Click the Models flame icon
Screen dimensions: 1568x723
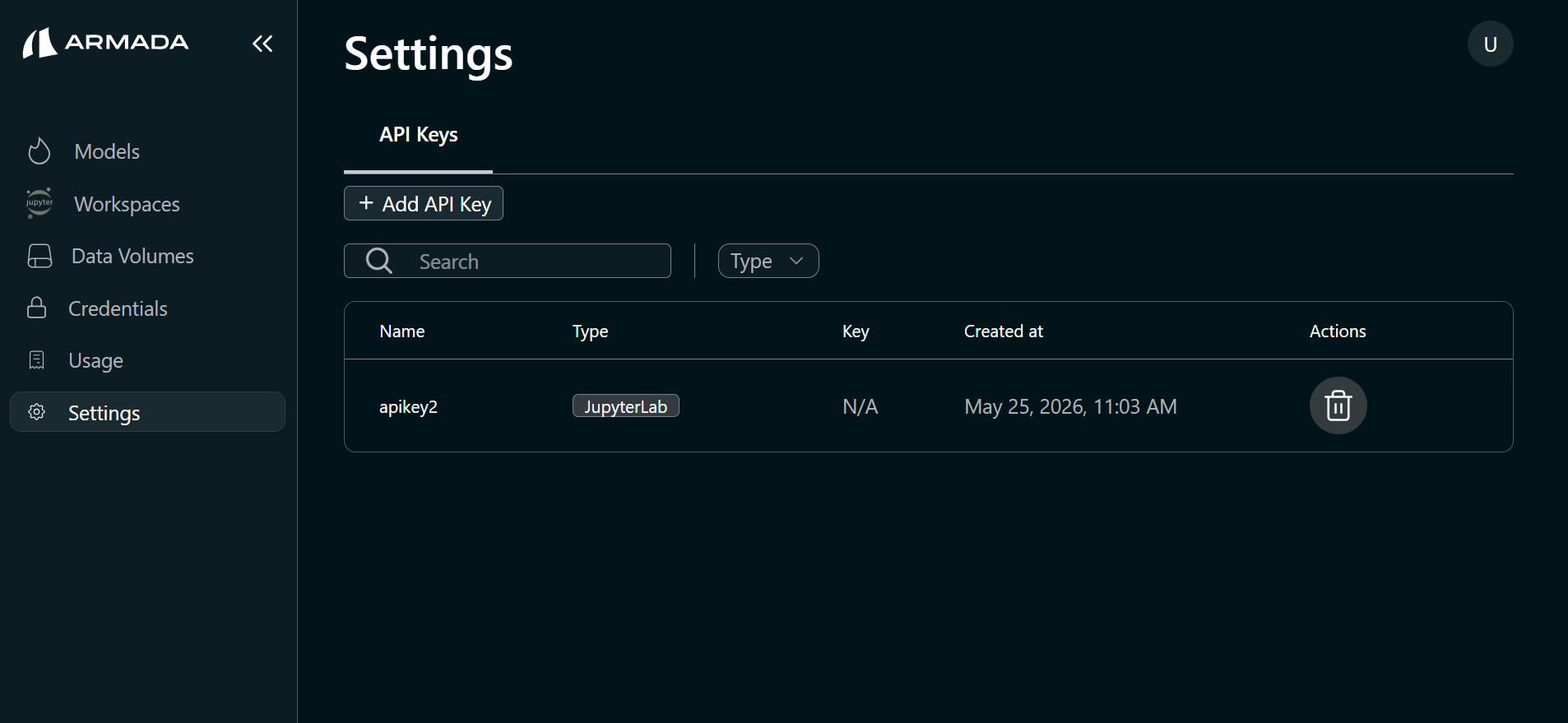(x=39, y=151)
